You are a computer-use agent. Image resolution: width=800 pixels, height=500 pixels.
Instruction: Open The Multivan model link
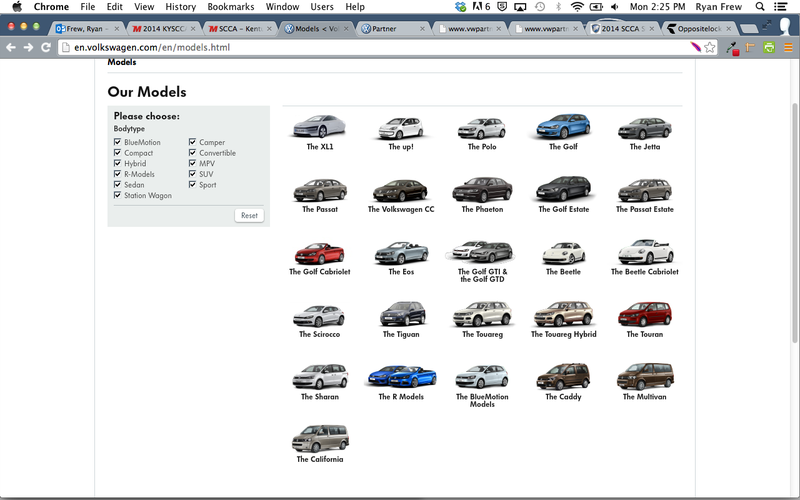pyautogui.click(x=644, y=396)
